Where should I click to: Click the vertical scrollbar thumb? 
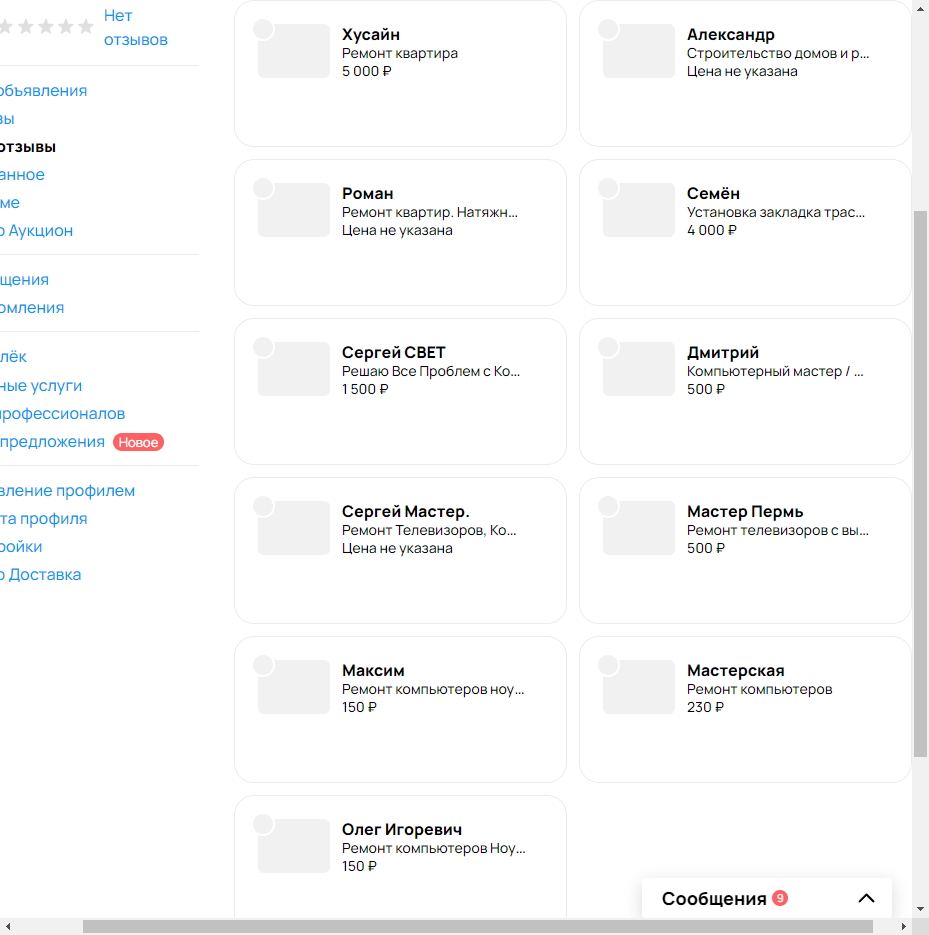coord(920,484)
